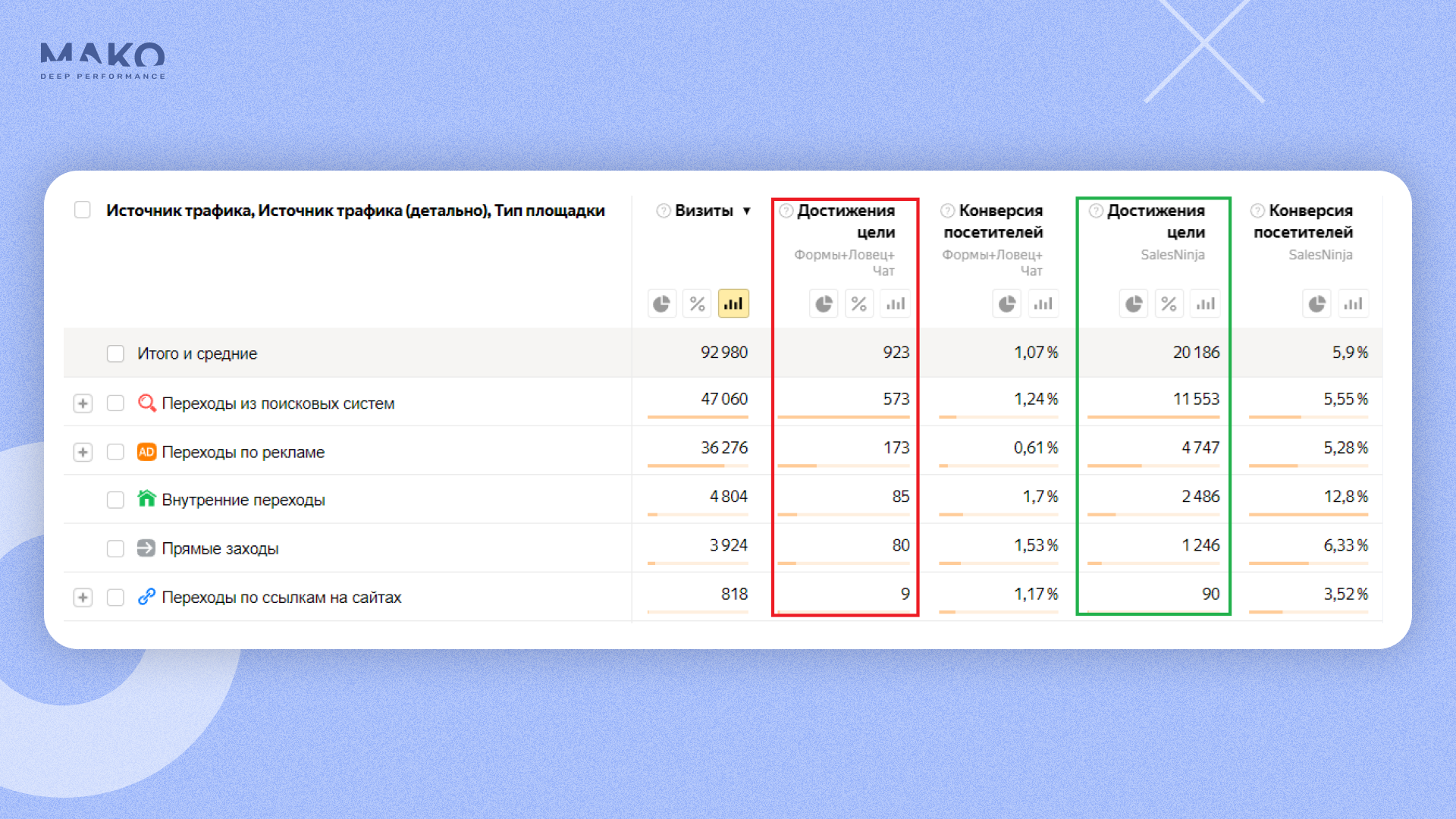Expand Переходы по ссылкам на сайтах row
The width and height of the screenshot is (1456, 819).
pos(83,598)
